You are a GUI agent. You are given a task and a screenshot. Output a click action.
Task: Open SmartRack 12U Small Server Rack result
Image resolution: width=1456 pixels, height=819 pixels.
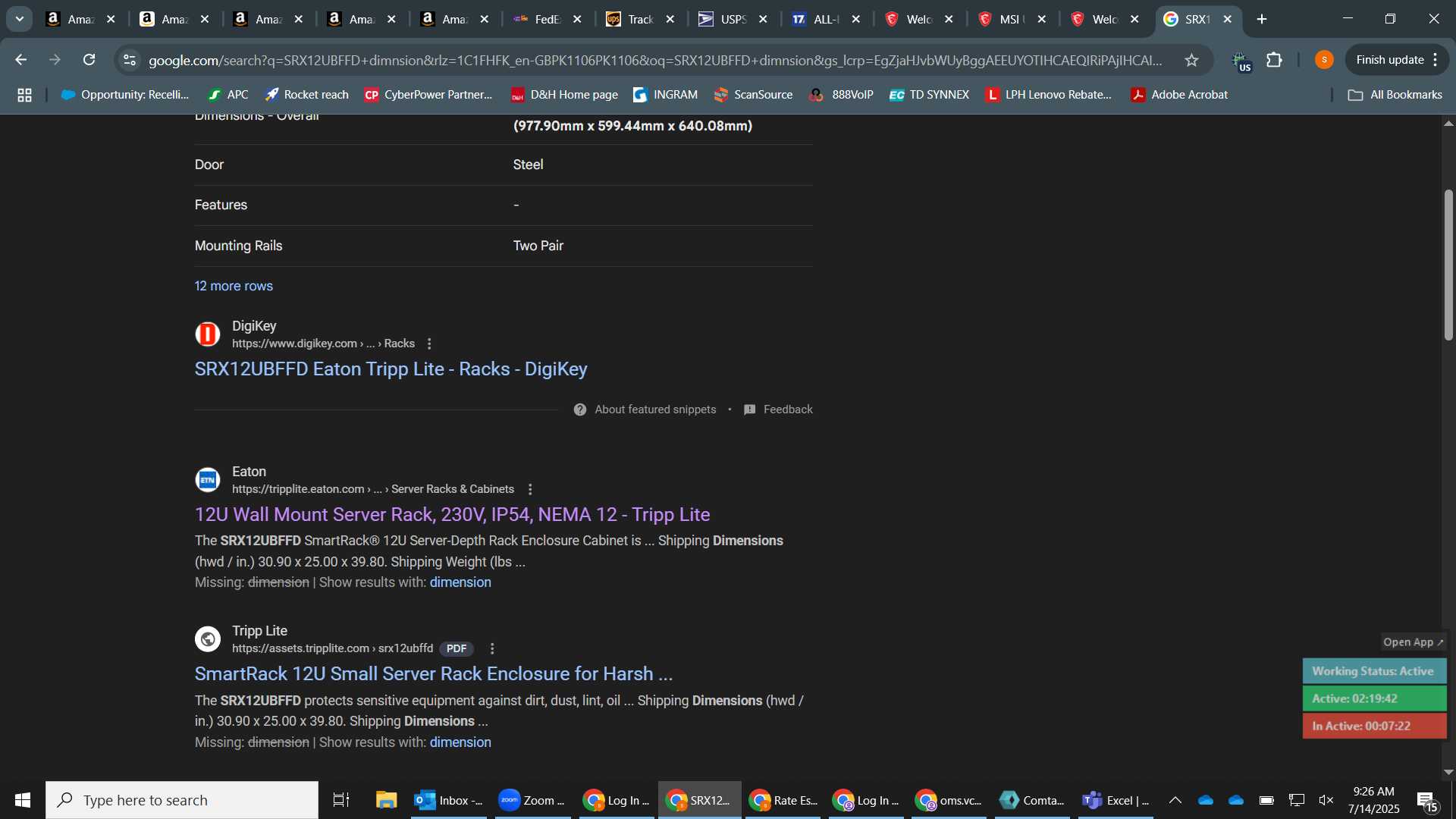[x=433, y=674]
